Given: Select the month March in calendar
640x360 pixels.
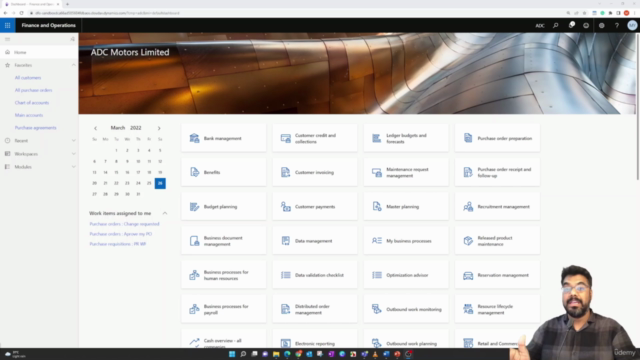Looking at the screenshot, I should point(118,128).
